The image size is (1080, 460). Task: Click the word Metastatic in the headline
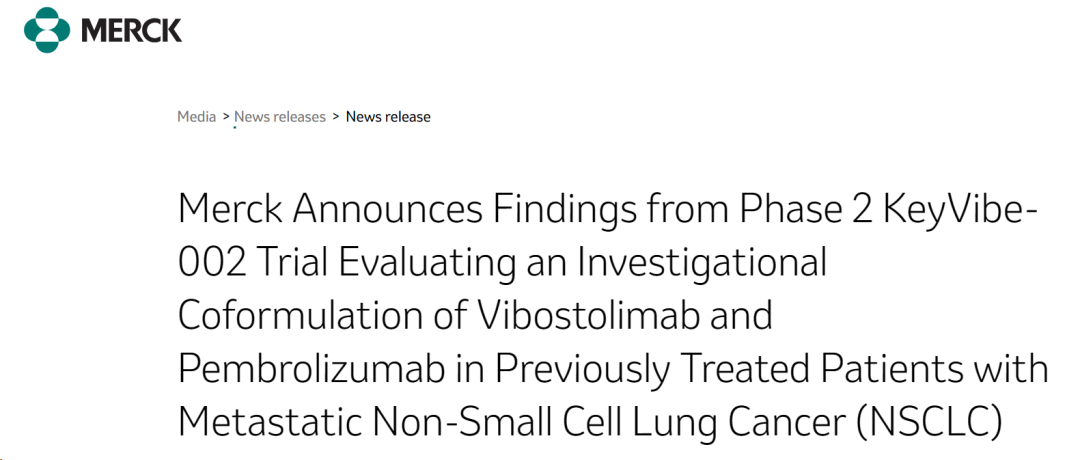pos(275,422)
